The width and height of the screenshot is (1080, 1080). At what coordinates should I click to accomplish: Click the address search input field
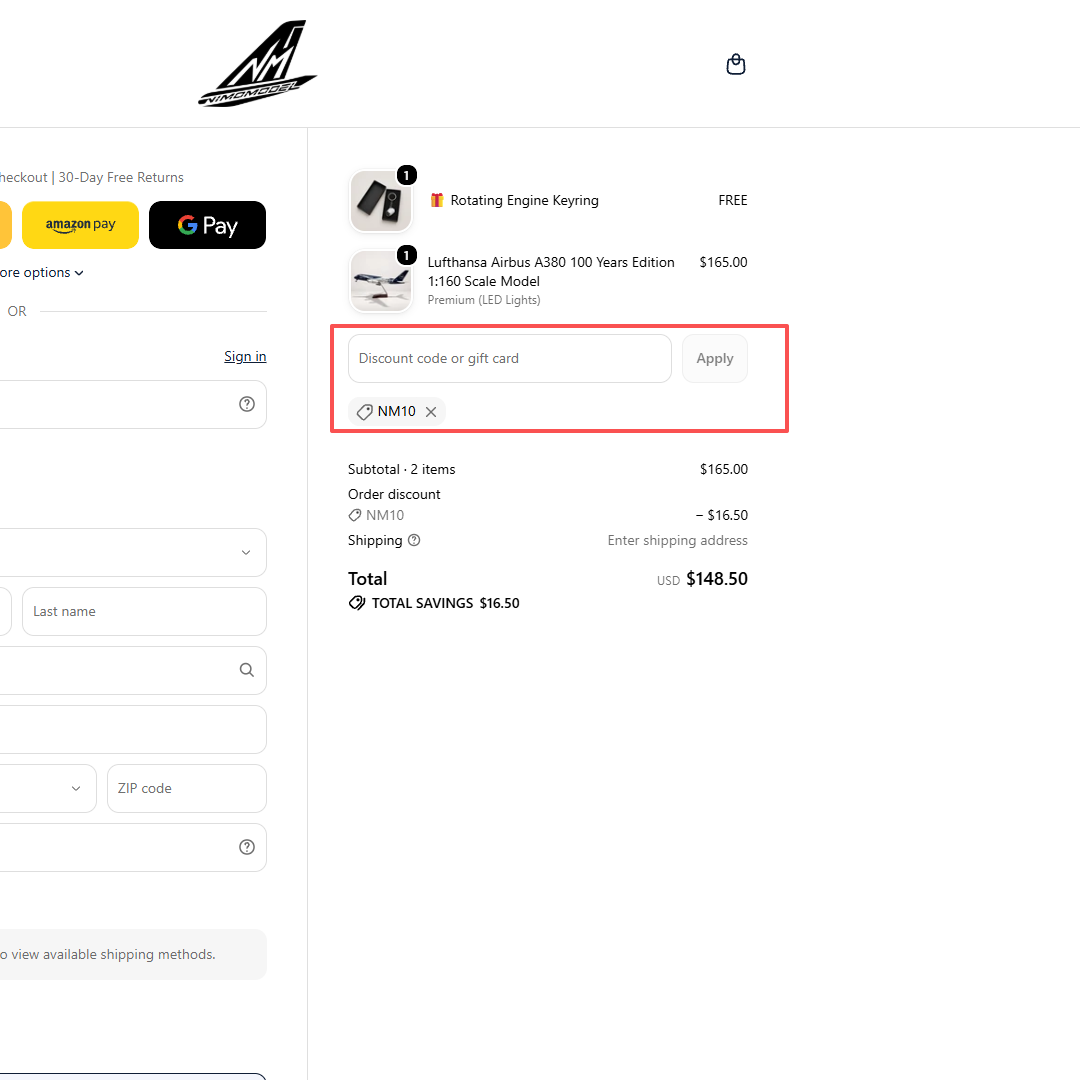tap(133, 670)
